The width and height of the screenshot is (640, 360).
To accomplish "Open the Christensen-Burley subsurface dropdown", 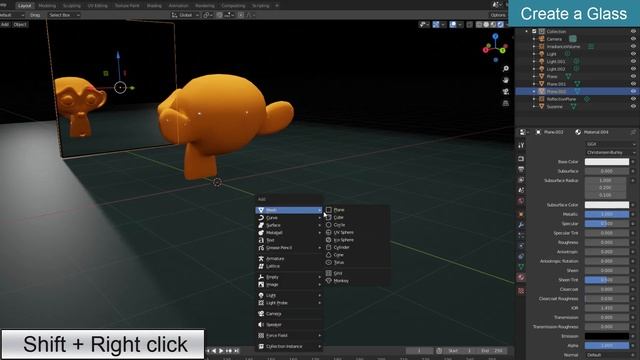I will [611, 152].
